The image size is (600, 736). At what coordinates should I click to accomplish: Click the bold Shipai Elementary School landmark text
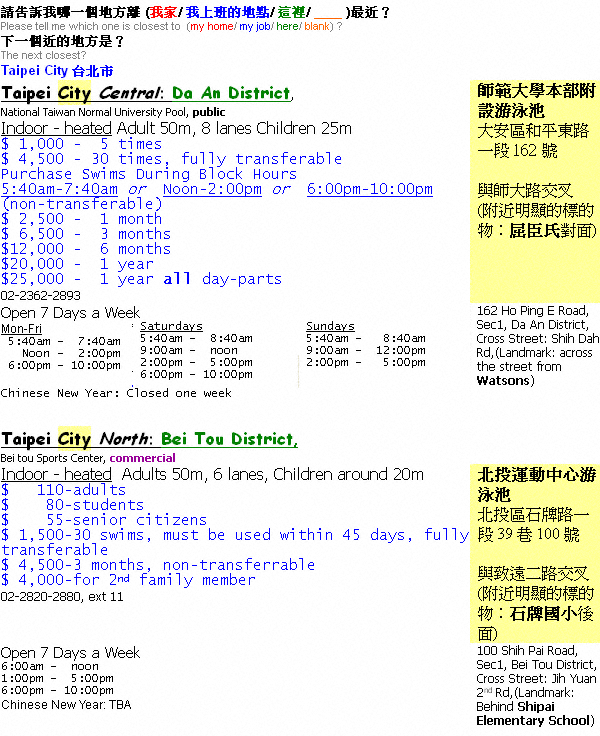(x=533, y=720)
